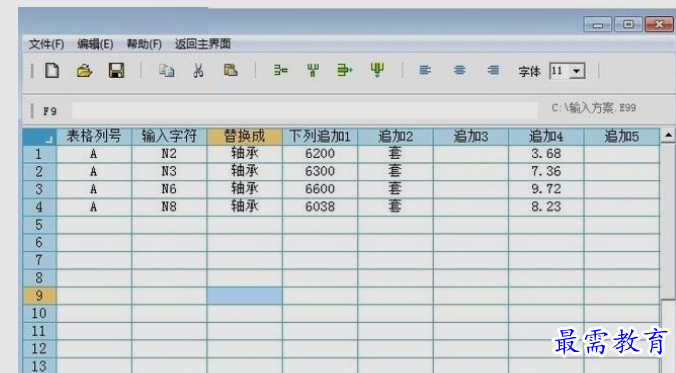Click 套 cell in row 3

[x=395, y=189]
